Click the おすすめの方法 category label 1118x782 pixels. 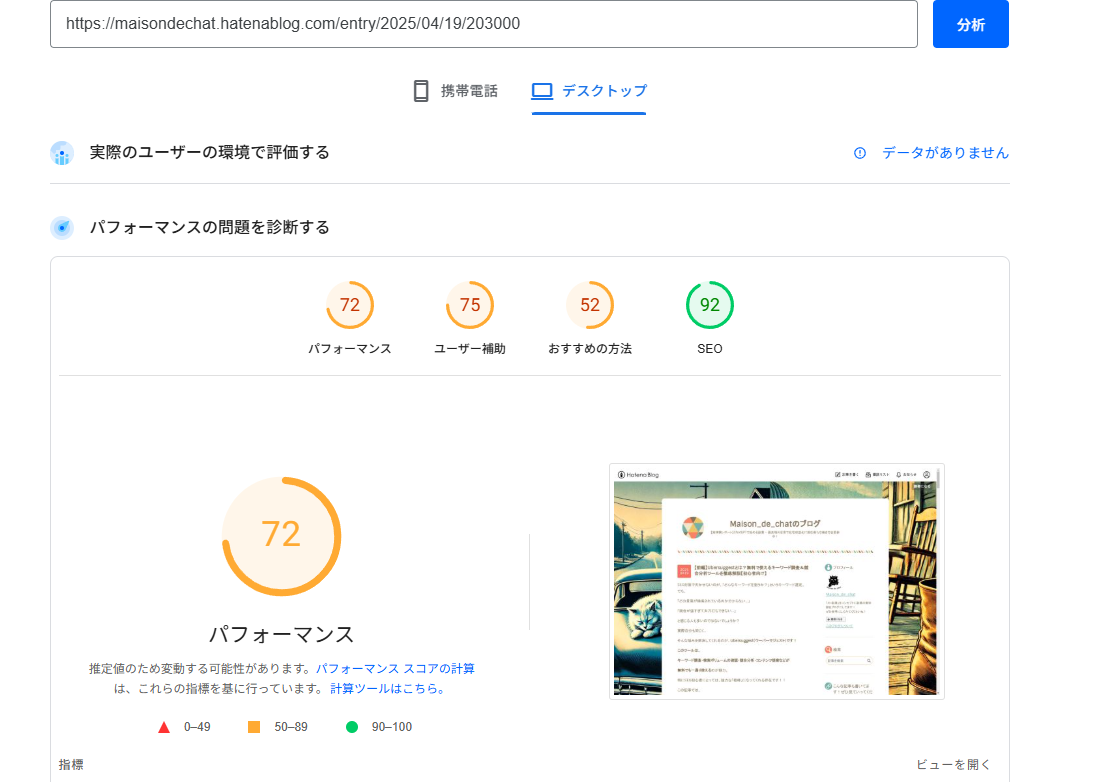[x=590, y=349]
